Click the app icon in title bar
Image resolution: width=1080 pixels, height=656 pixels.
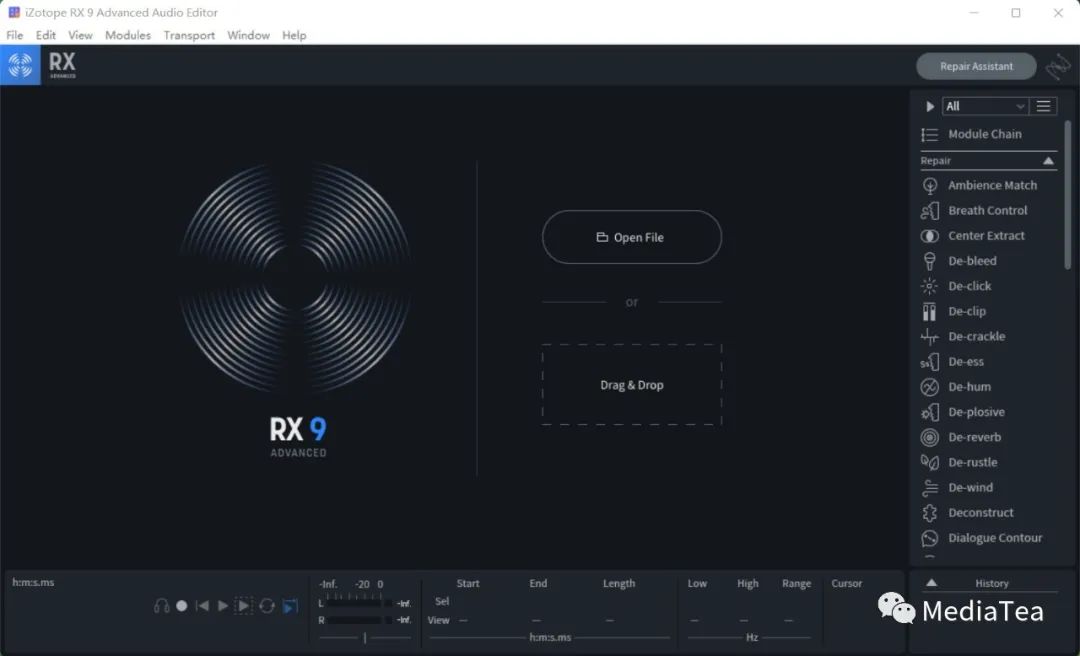pyautogui.click(x=14, y=12)
